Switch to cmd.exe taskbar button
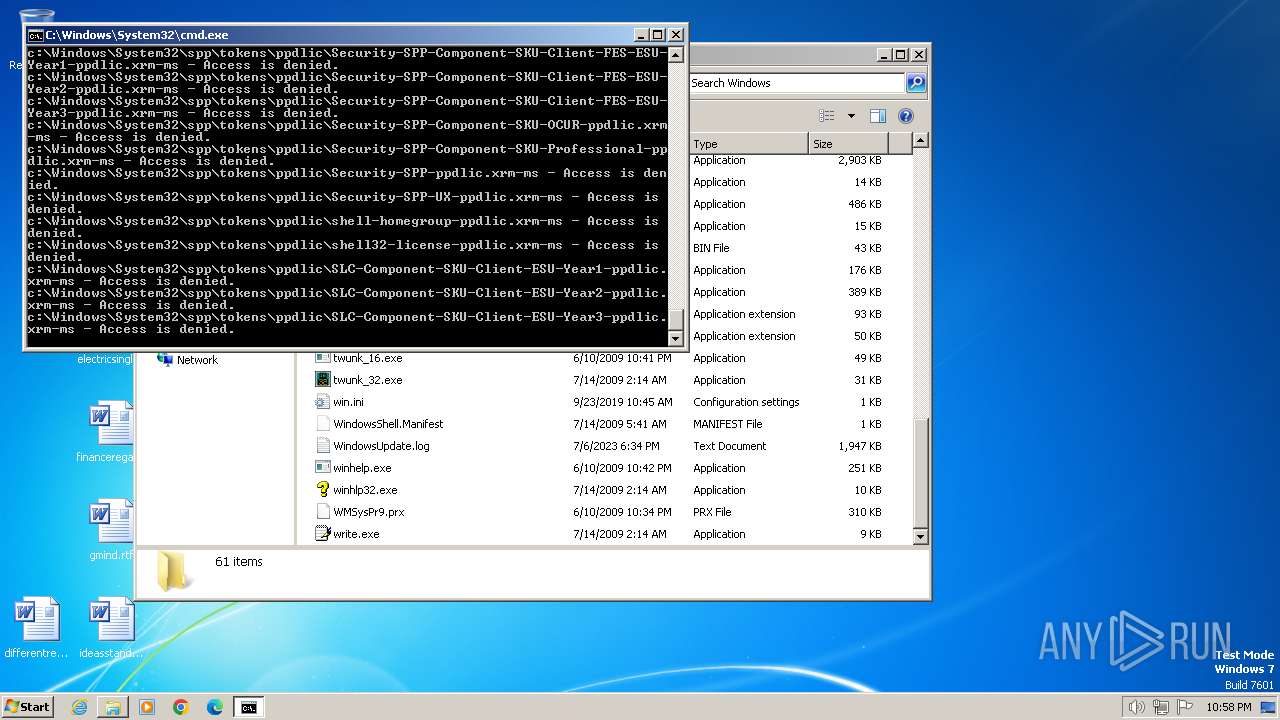Viewport: 1280px width, 720px height. pos(248,707)
